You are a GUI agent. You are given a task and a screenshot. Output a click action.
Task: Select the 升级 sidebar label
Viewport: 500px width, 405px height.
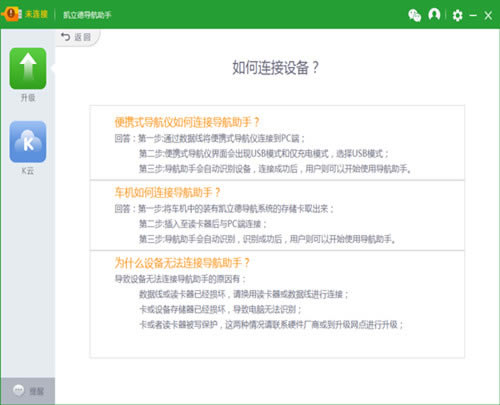click(28, 98)
